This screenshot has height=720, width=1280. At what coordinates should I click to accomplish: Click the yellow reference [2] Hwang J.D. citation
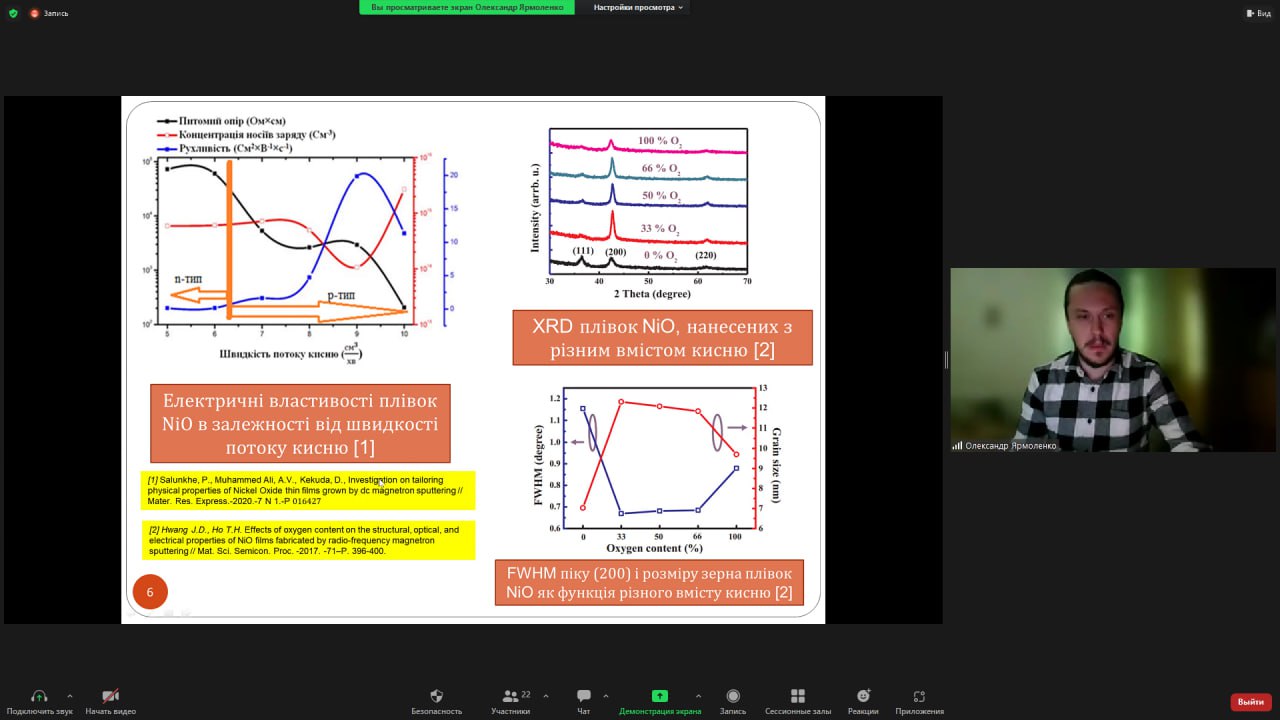[x=308, y=540]
